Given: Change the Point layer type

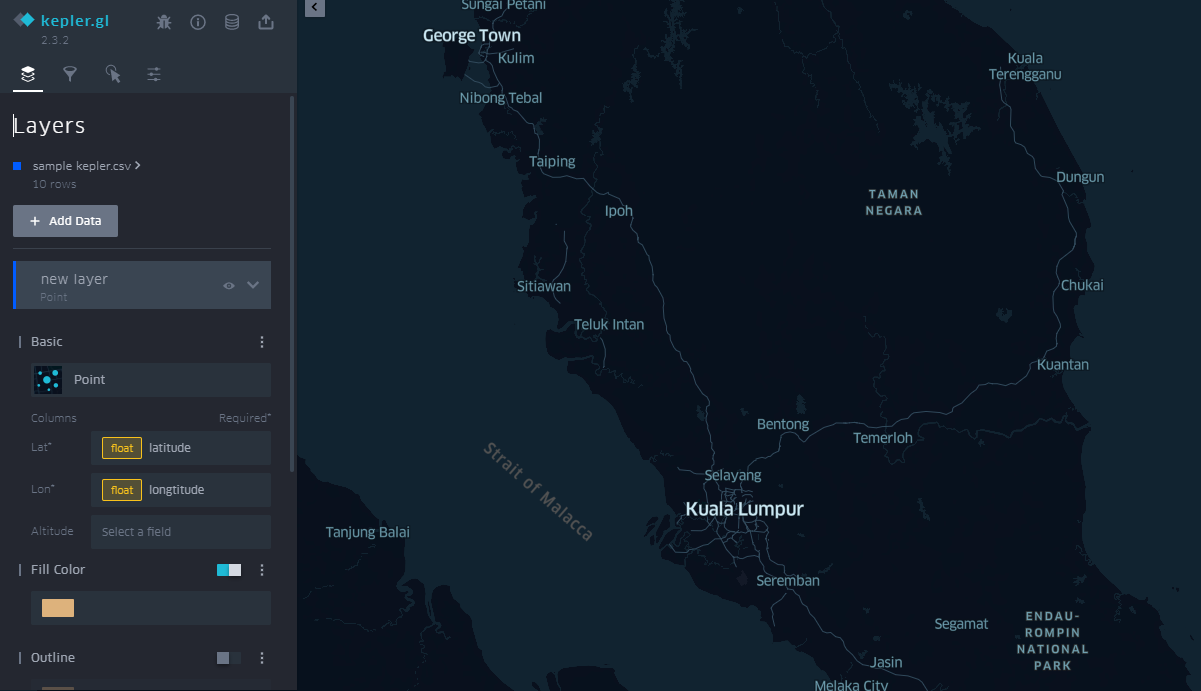Looking at the screenshot, I should (150, 379).
